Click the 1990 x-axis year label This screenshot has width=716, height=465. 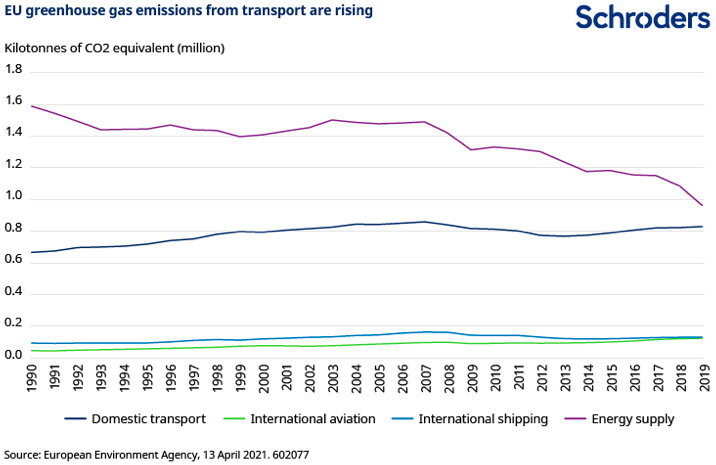[32, 378]
